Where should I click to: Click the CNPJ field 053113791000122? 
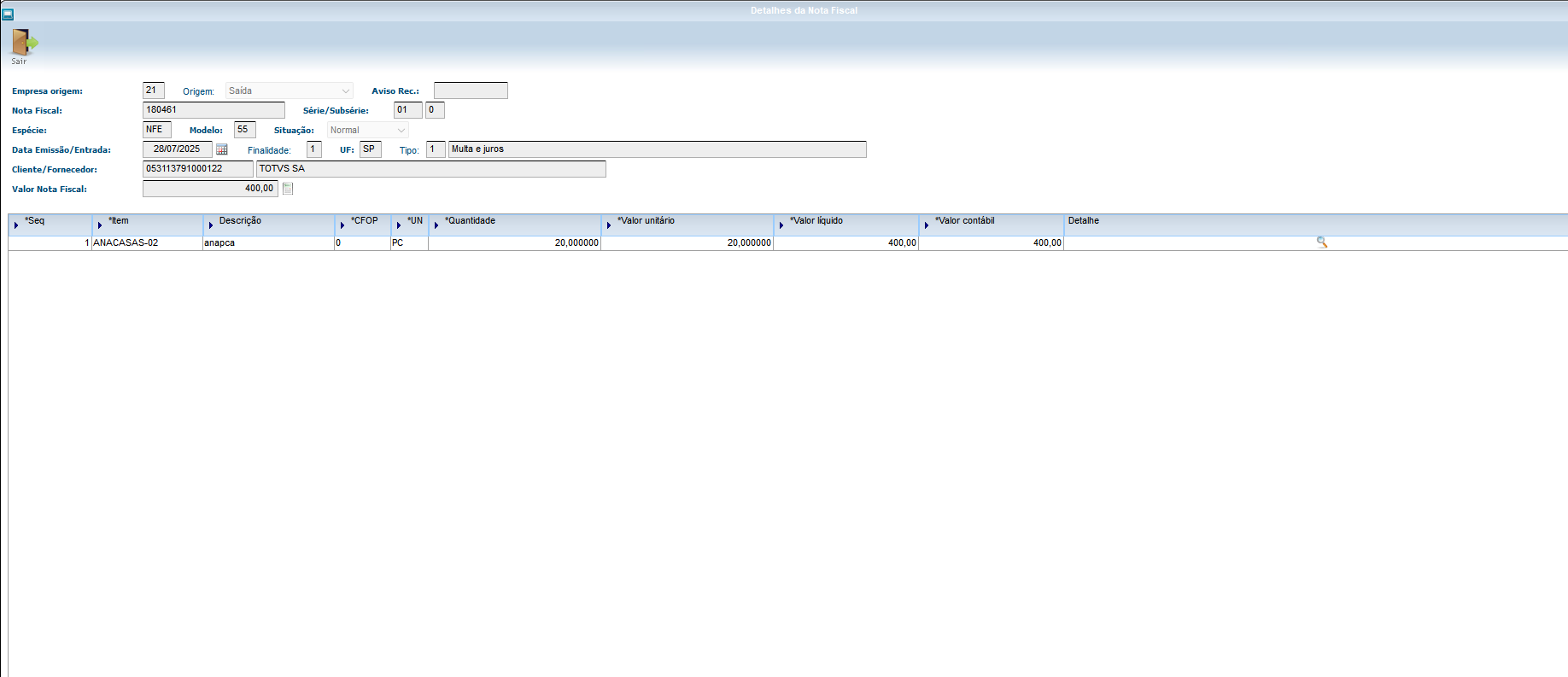[x=198, y=169]
